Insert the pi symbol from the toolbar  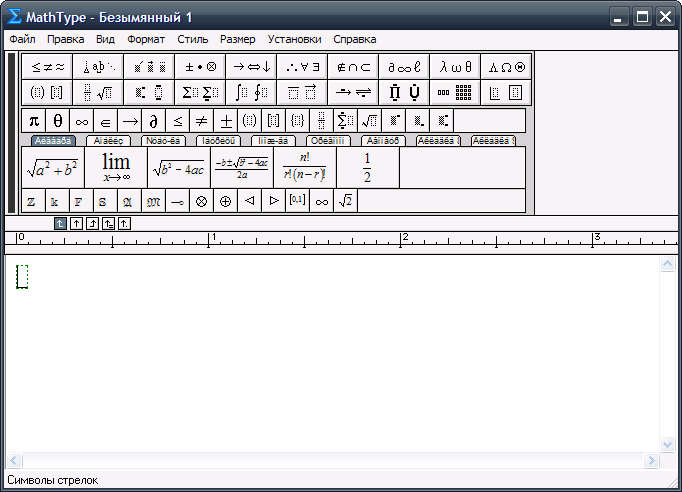tap(33, 121)
